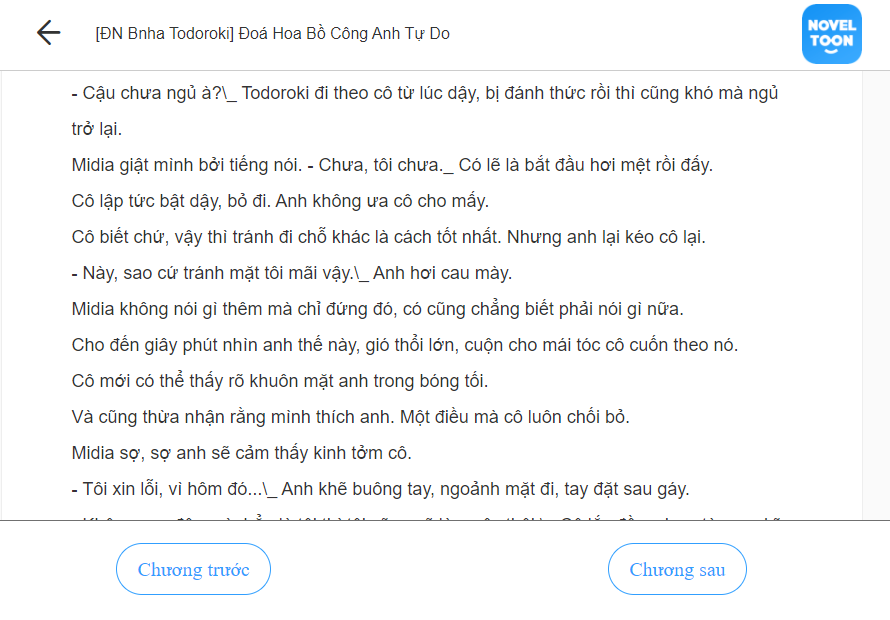Click the line starting "Cho đến giây phút nhìn anh"
890x620 pixels.
tap(405, 345)
